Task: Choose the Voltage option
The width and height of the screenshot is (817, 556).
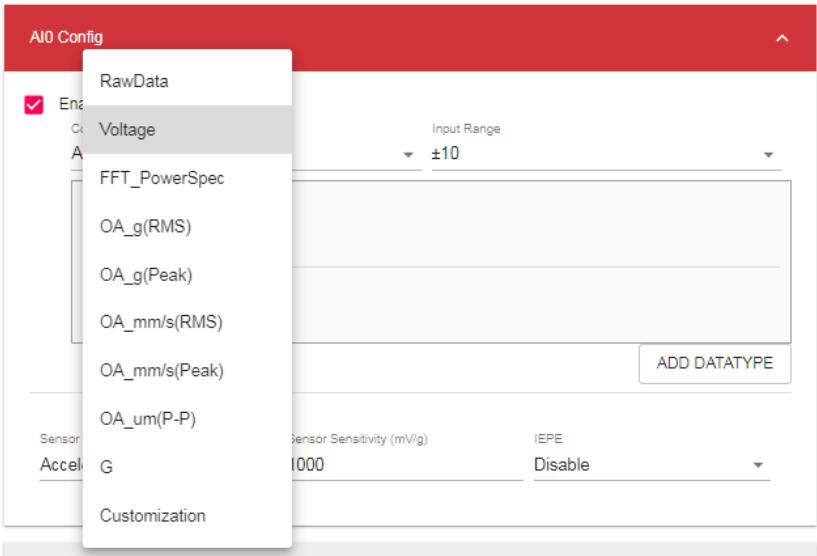Action: [x=187, y=129]
